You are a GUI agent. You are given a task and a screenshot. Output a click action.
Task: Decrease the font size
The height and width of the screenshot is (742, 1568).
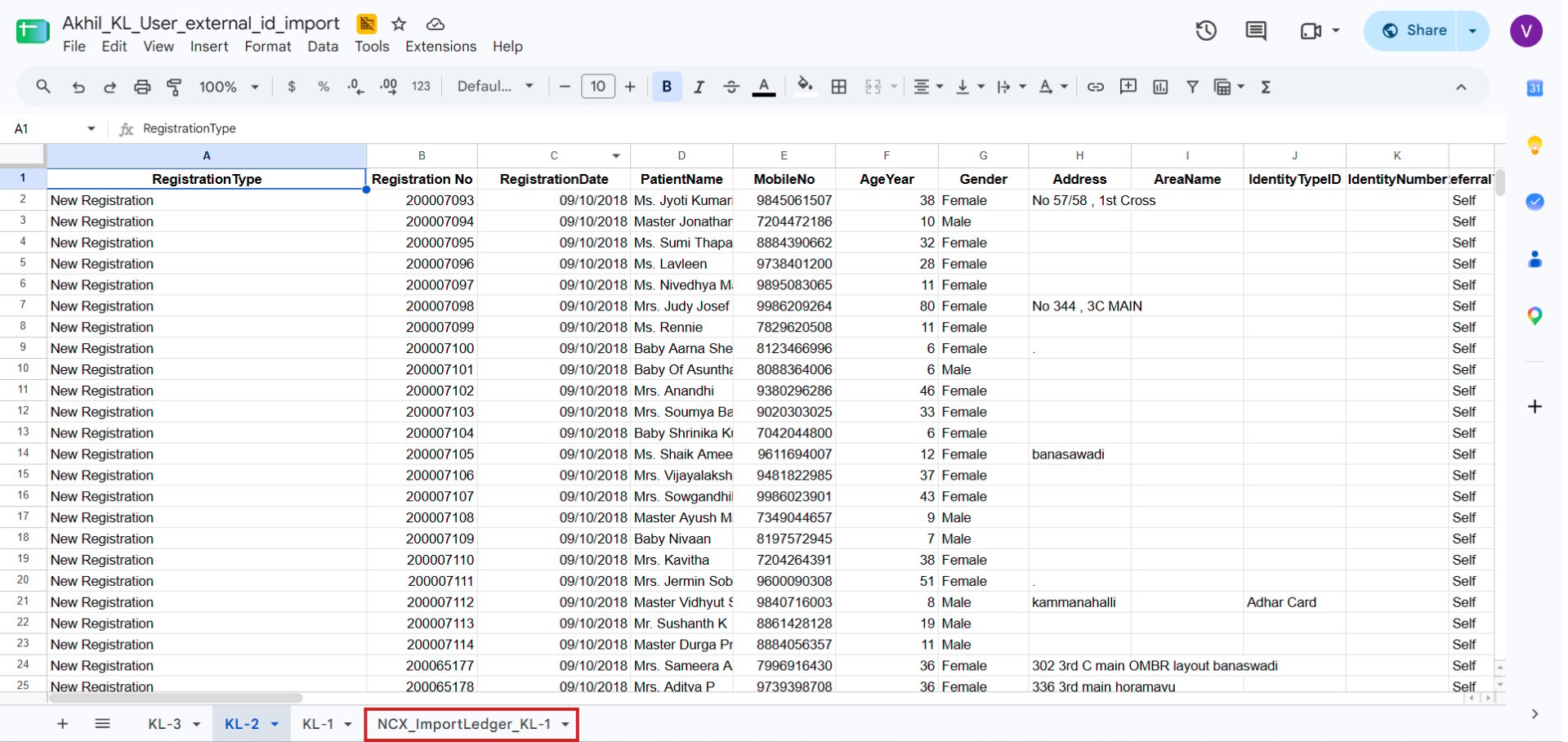[x=565, y=87]
